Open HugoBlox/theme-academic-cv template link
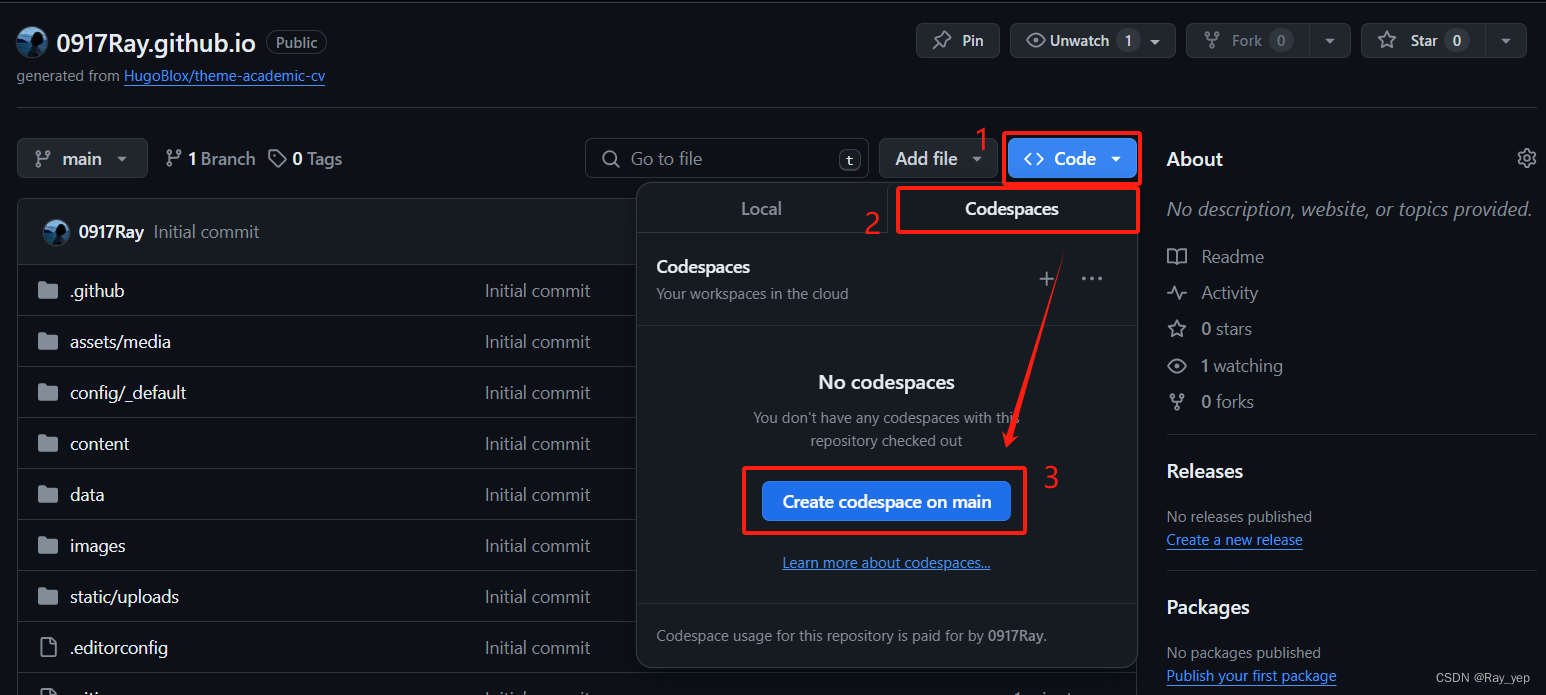 (x=224, y=76)
